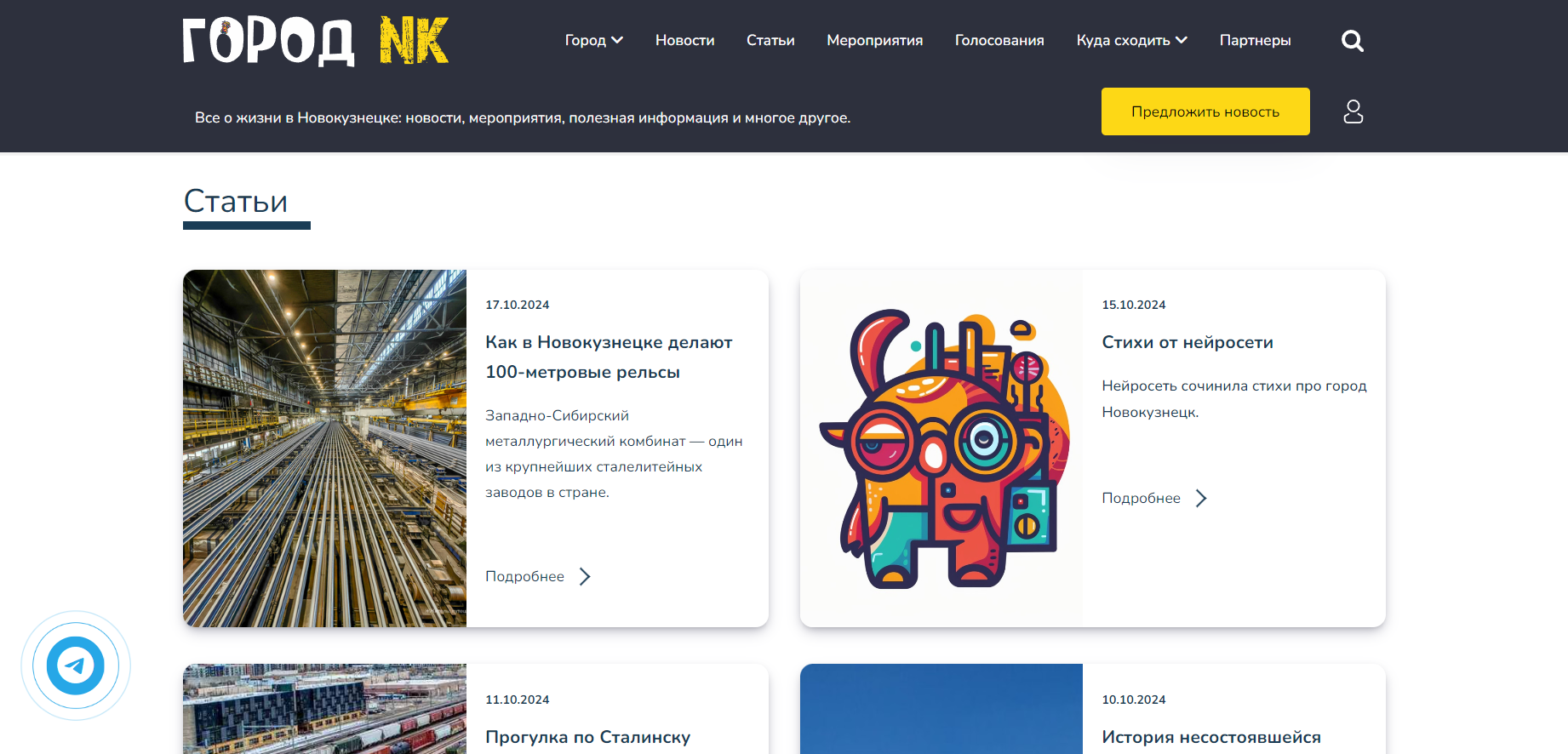1568x754 pixels.
Task: Open the Стихи от нейросети article title
Action: click(1187, 342)
